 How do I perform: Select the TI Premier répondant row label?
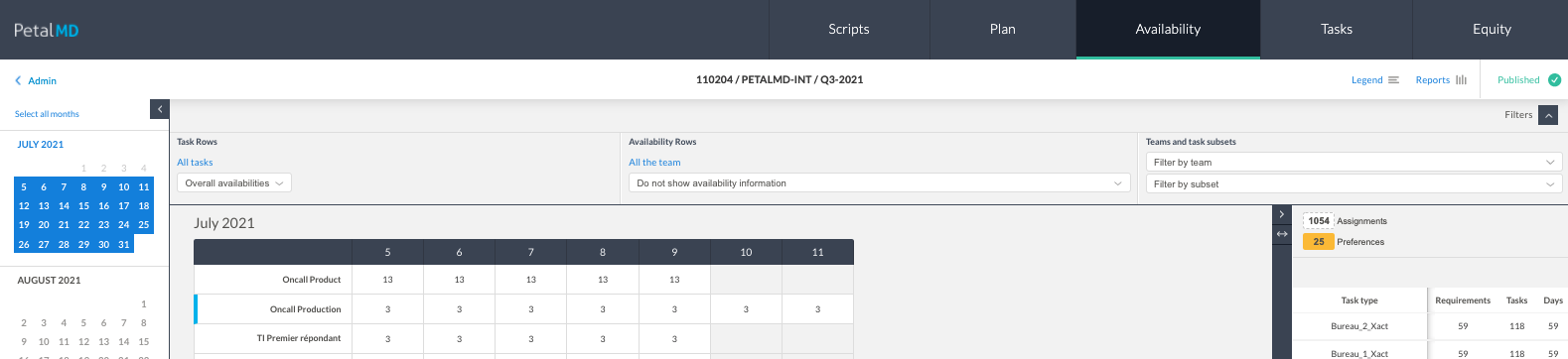[299, 338]
